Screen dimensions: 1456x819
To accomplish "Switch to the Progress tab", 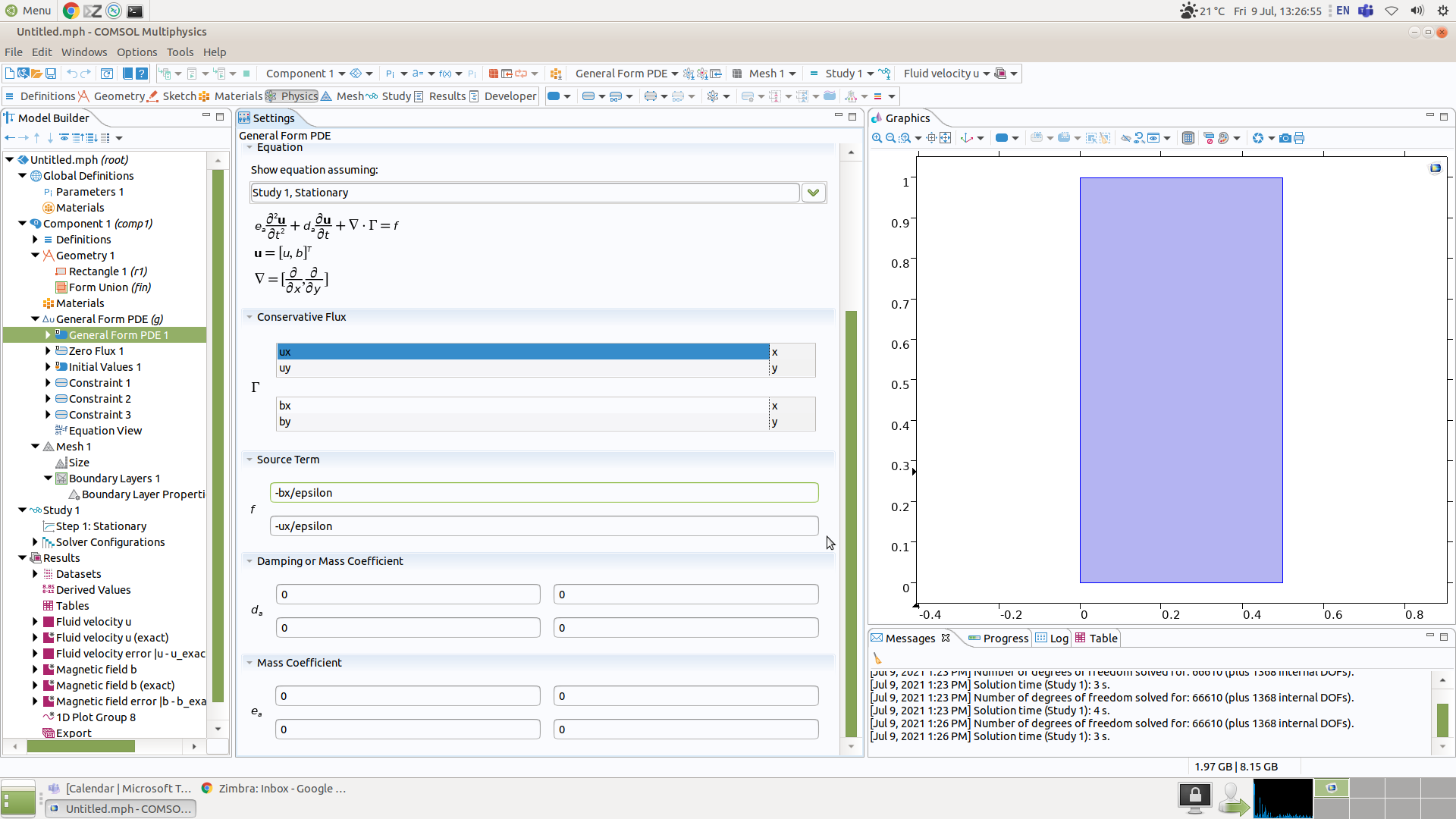I will tap(1004, 639).
